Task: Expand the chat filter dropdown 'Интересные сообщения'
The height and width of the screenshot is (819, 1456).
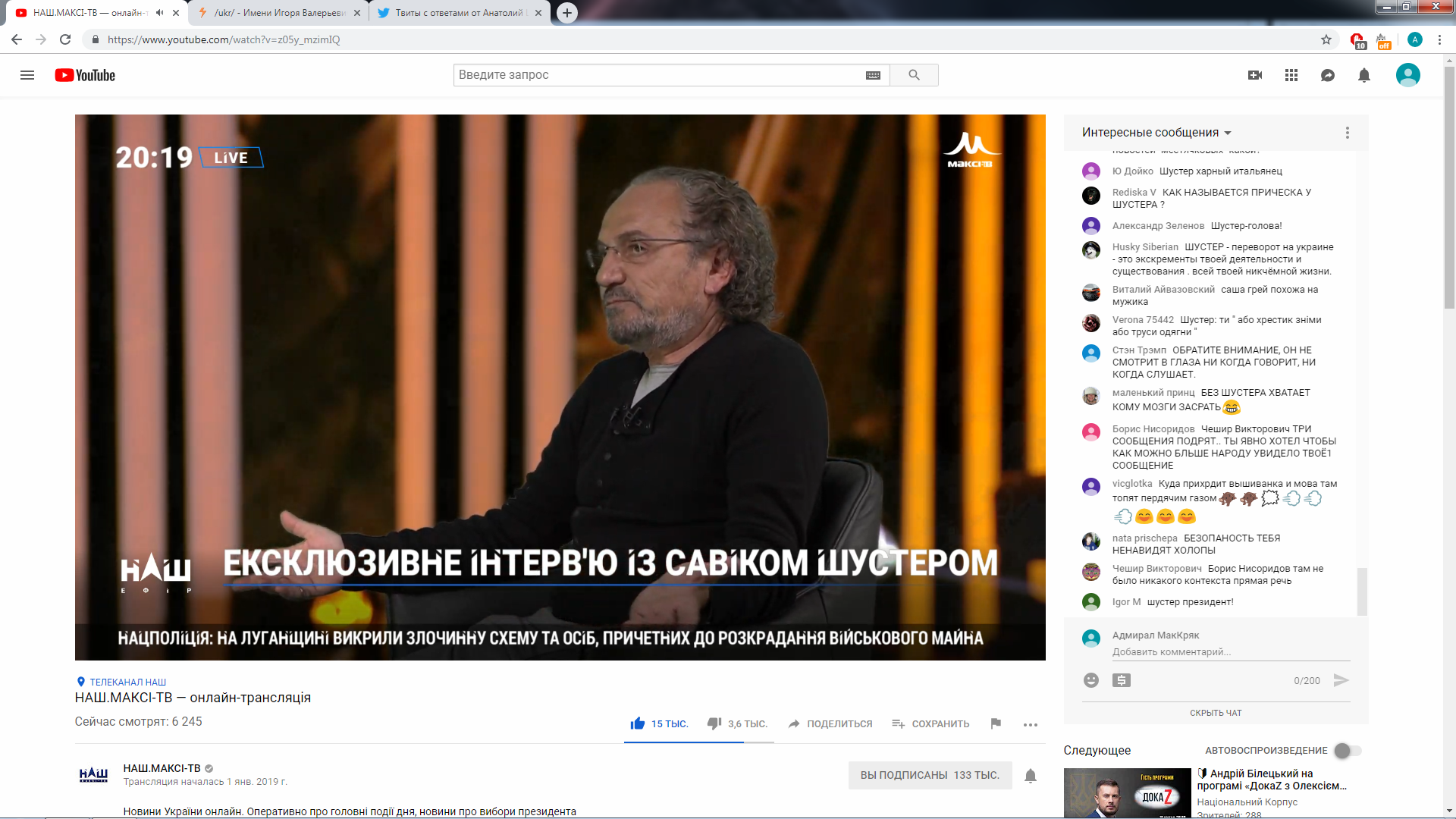Action: pos(1156,133)
